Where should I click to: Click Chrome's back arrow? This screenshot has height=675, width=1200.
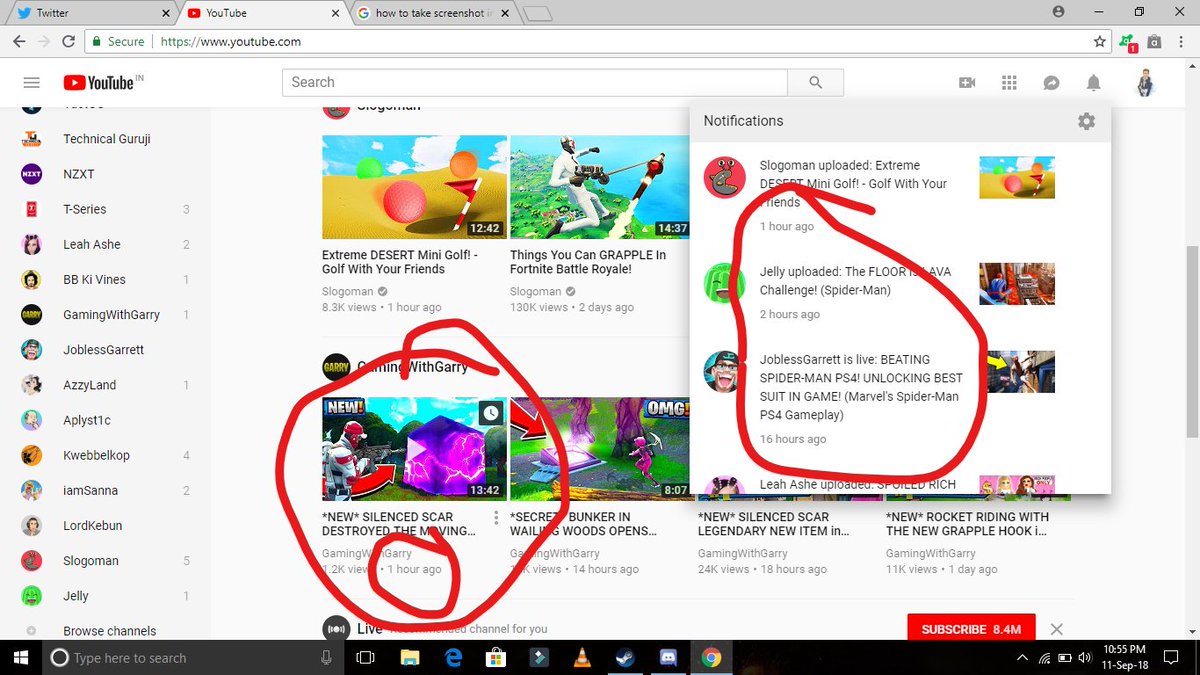coord(19,42)
